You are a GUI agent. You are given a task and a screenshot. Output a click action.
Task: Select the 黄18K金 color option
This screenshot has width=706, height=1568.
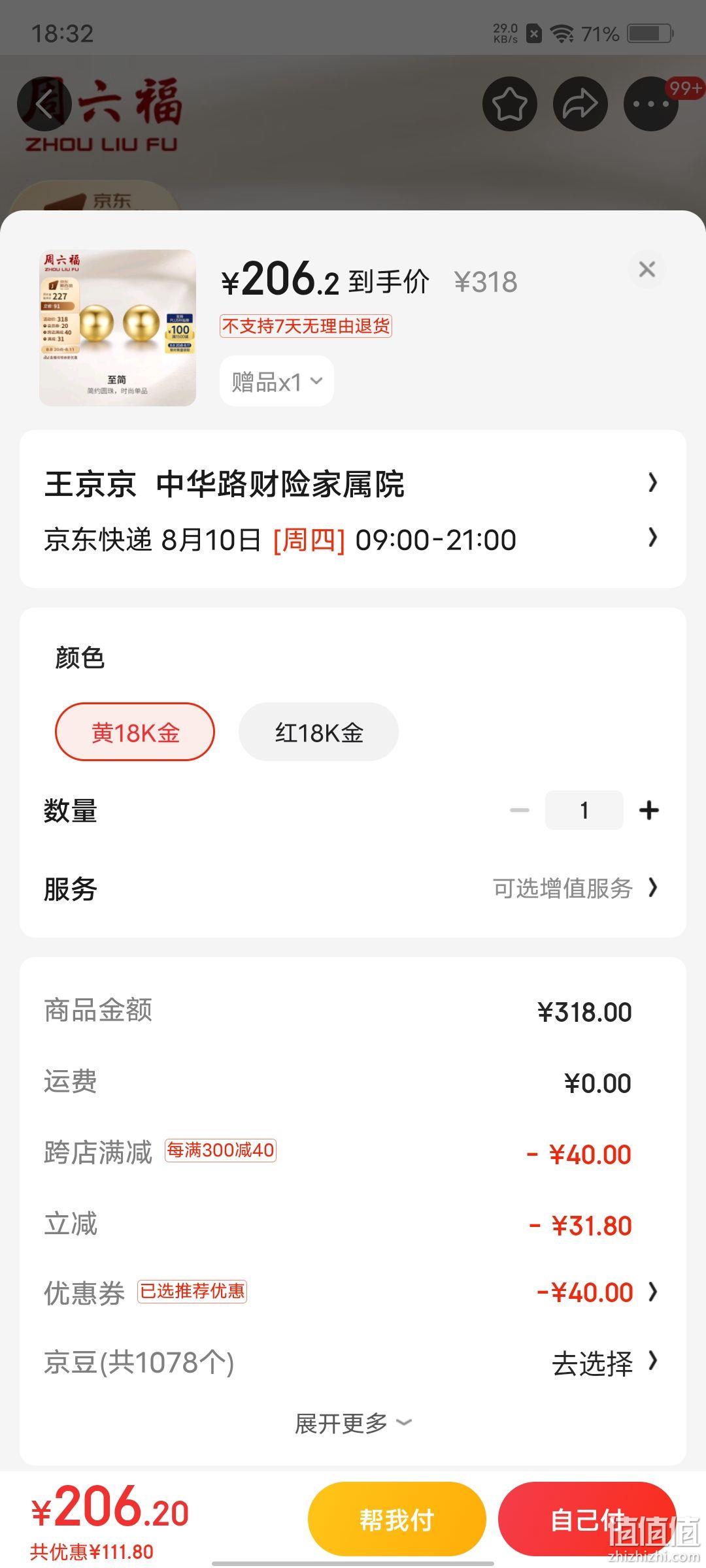click(135, 732)
